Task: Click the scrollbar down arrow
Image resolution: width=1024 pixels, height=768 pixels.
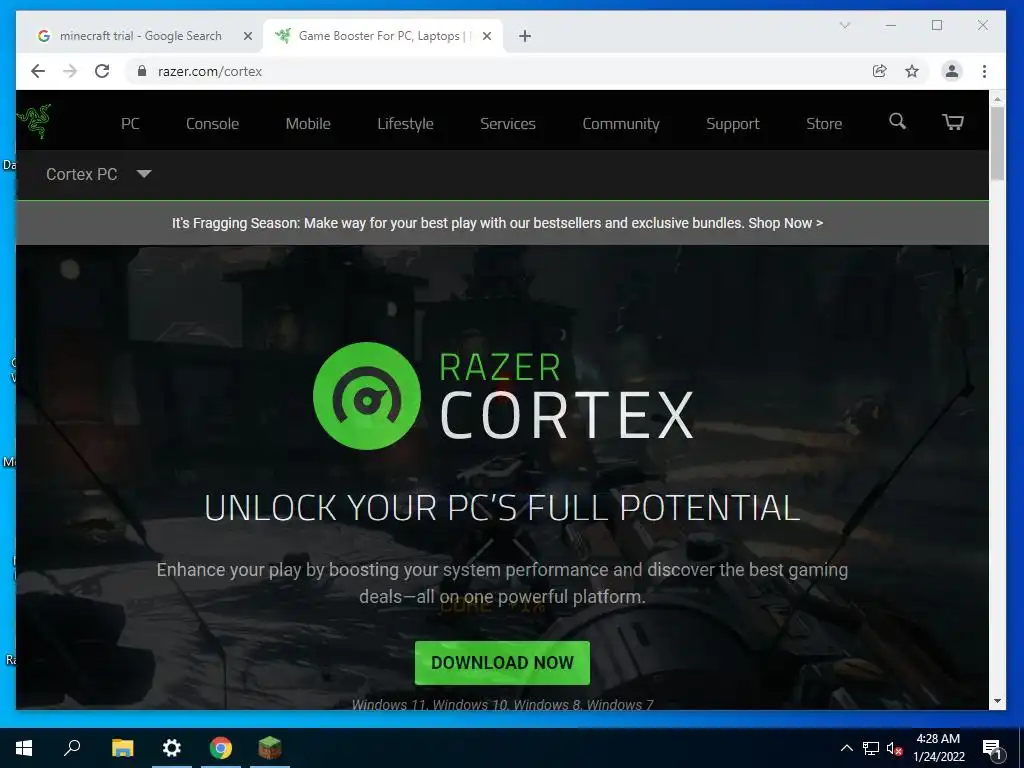Action: pyautogui.click(x=997, y=701)
